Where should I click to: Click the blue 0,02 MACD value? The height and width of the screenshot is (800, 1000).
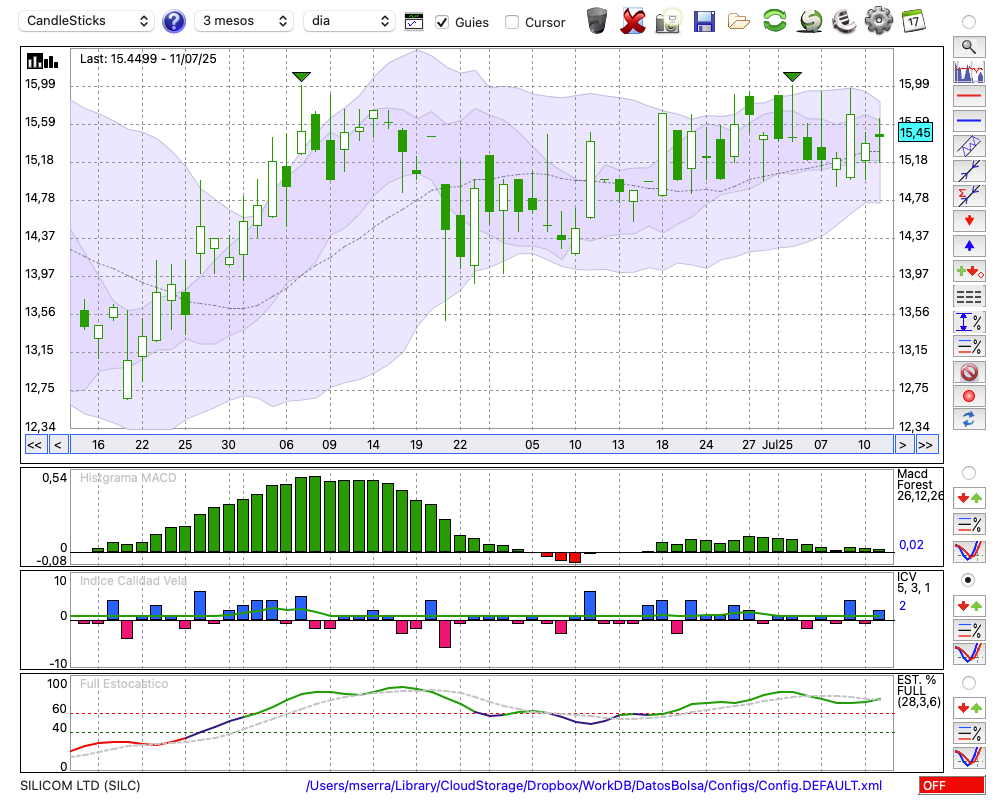911,545
